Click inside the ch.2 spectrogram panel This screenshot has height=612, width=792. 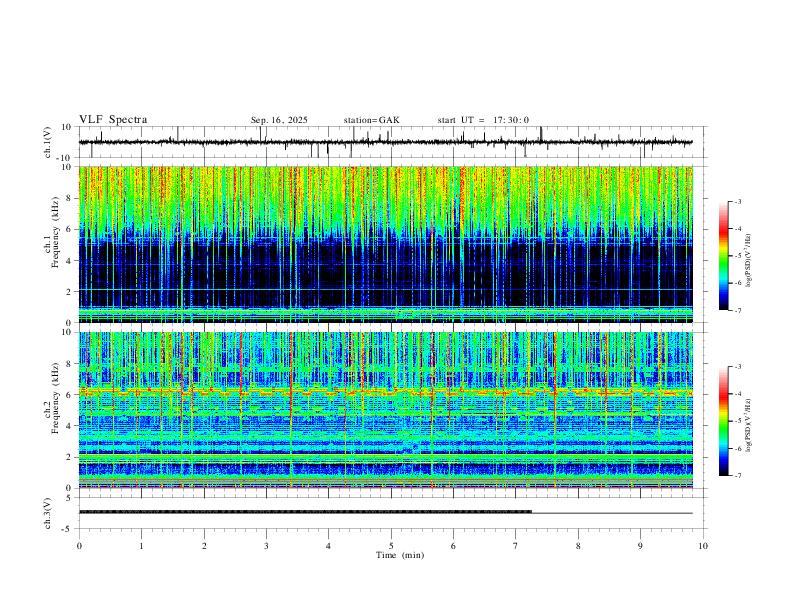385,410
